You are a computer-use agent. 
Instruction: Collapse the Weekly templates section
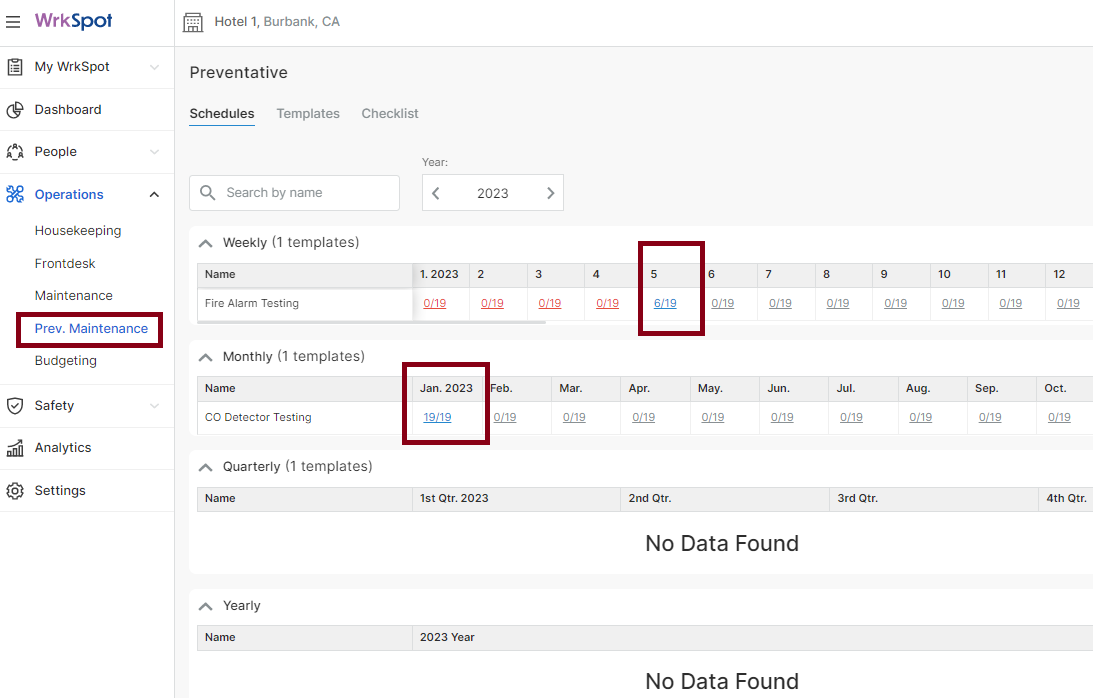click(x=205, y=242)
